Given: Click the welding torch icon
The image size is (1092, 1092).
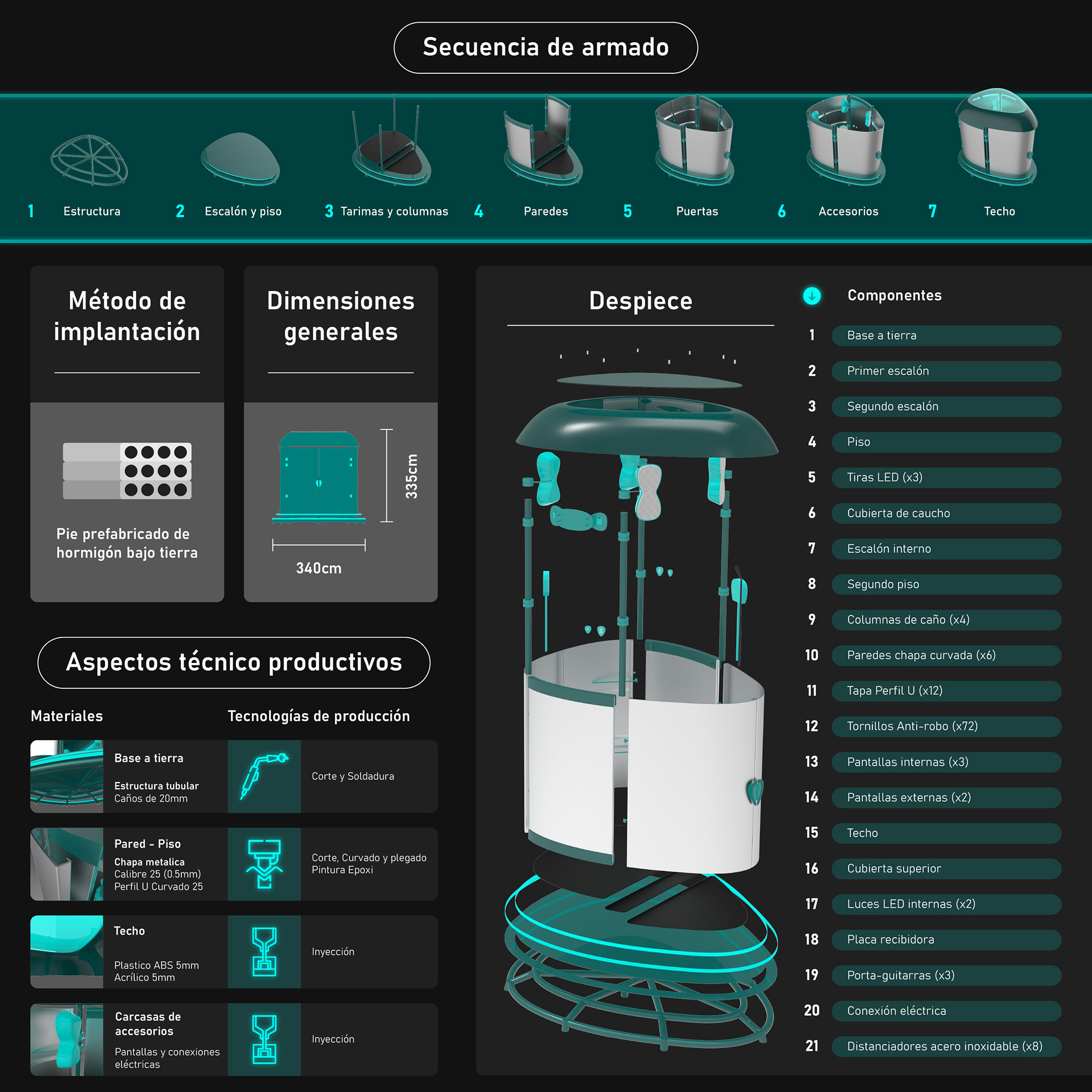Looking at the screenshot, I should 264,776.
